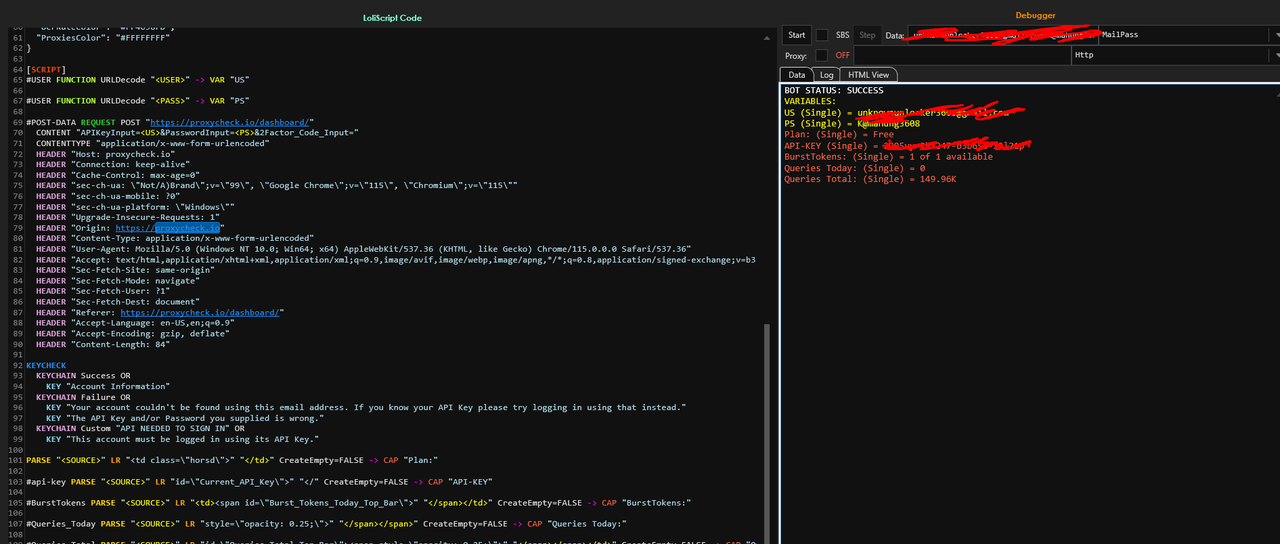This screenshot has height=544, width=1280.
Task: Switch to the Data tab
Action: pyautogui.click(x=796, y=75)
